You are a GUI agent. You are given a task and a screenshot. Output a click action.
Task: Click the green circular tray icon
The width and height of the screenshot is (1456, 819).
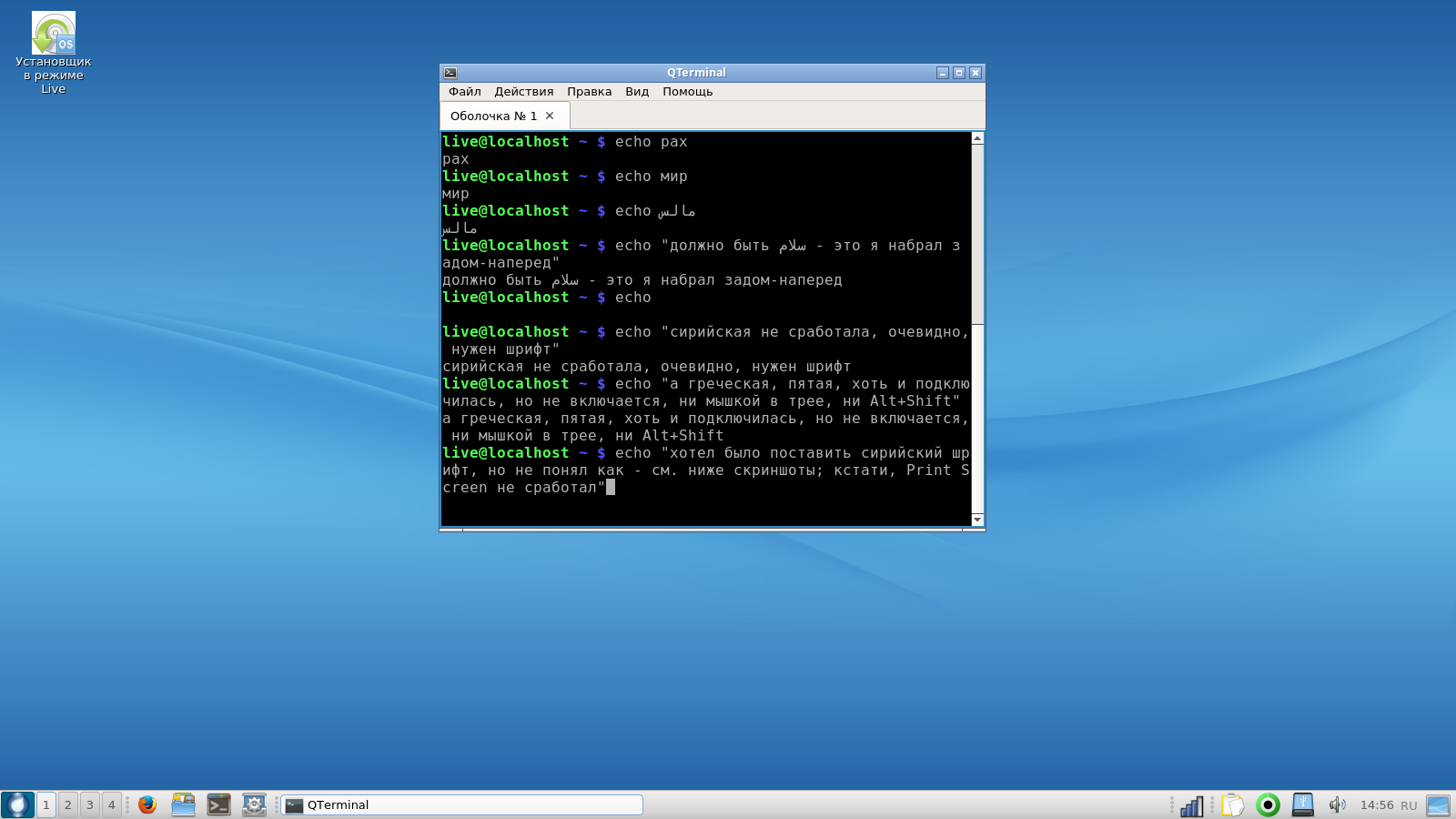point(1268,804)
